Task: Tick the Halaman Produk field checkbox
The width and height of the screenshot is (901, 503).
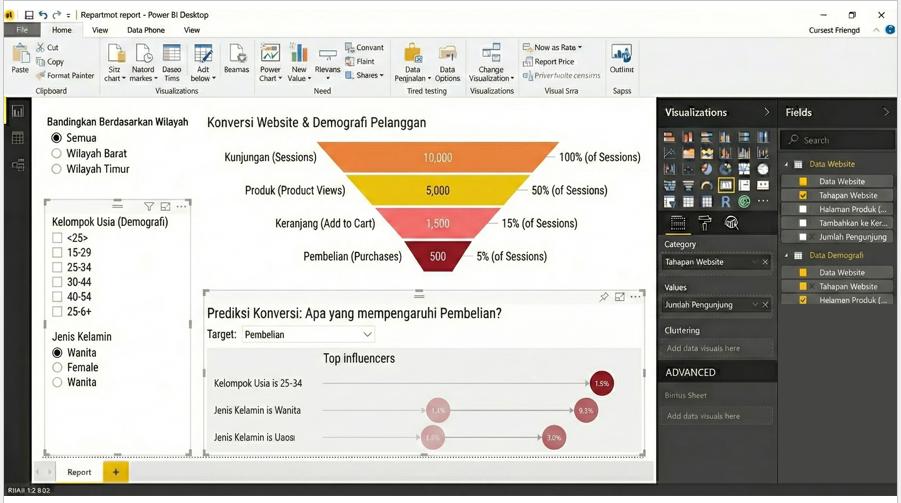Action: 803,209
